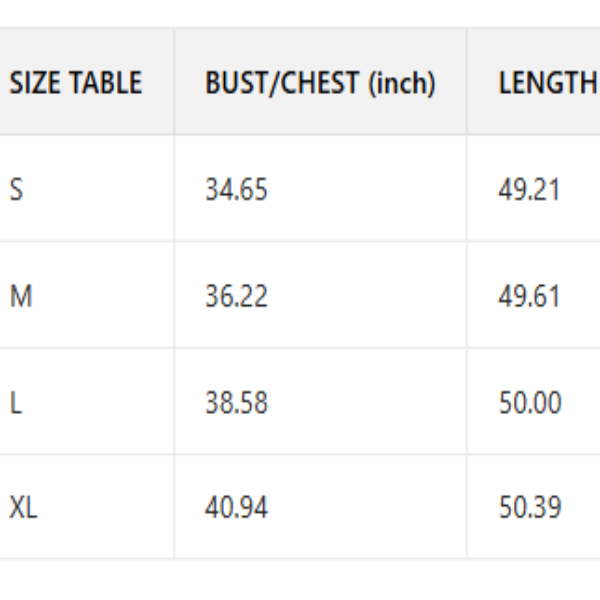Click the "(inch)" unit text in header
The width and height of the screenshot is (600, 600).
click(x=400, y=84)
